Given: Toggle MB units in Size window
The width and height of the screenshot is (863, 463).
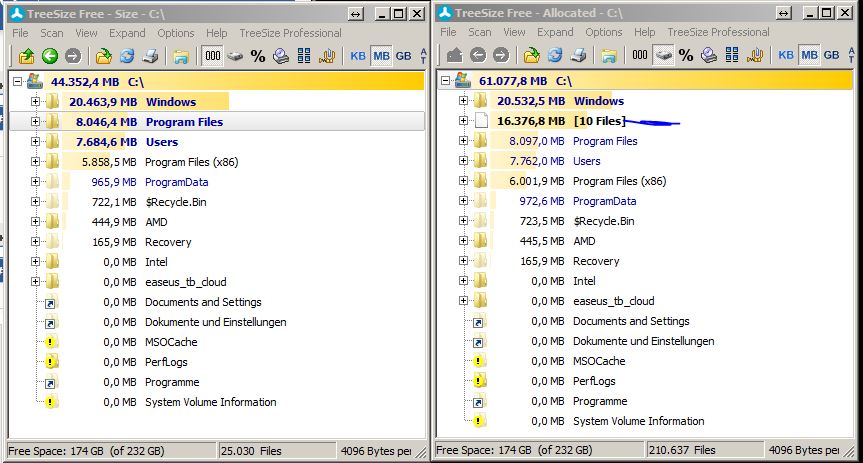Looking at the screenshot, I should tap(381, 56).
